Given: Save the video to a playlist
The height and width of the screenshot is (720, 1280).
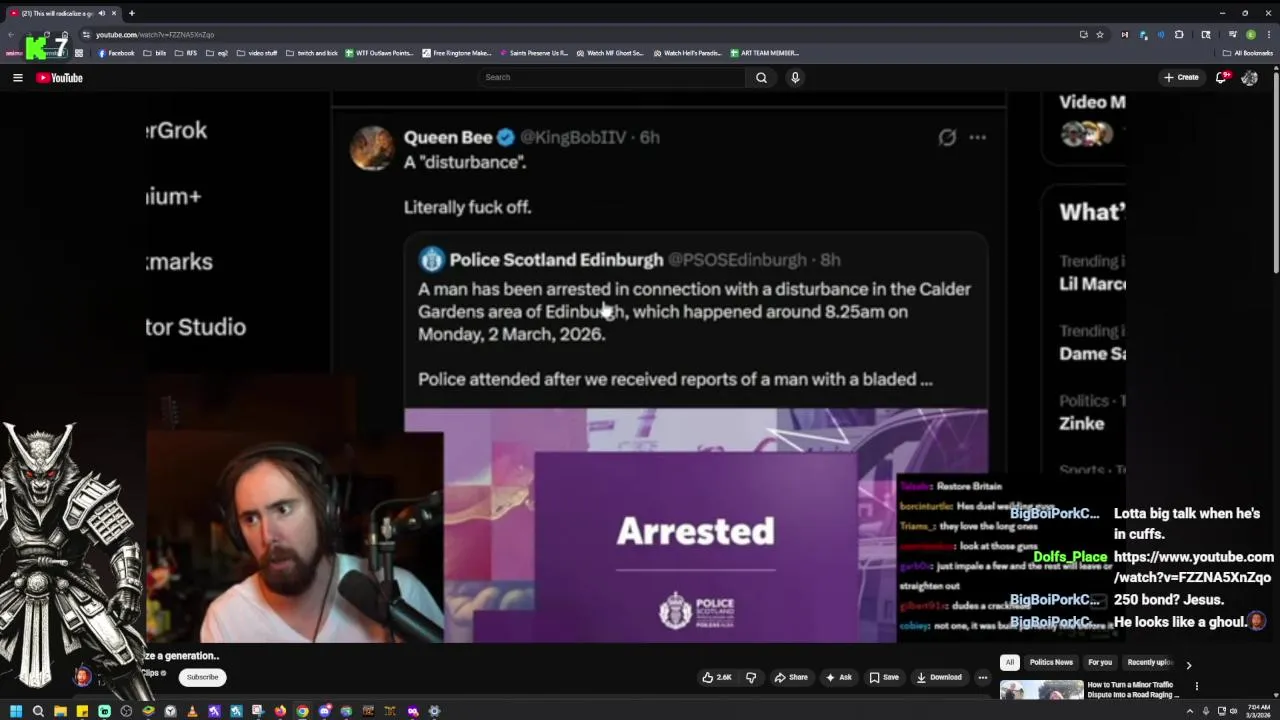Looking at the screenshot, I should pyautogui.click(x=883, y=677).
